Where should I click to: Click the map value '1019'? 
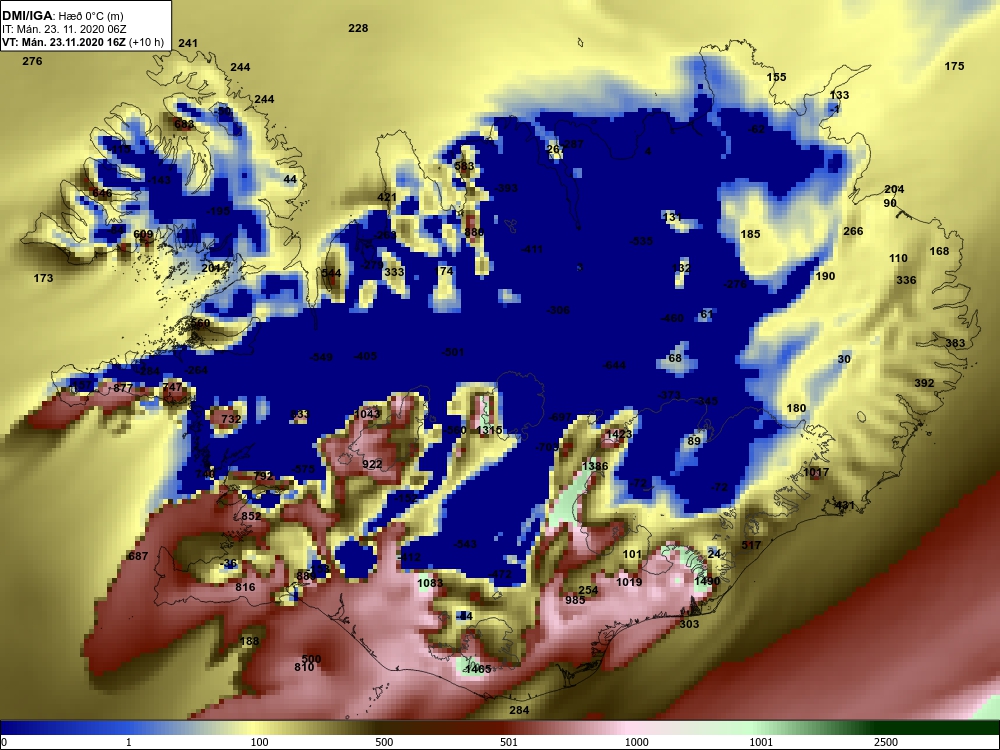pos(629,582)
